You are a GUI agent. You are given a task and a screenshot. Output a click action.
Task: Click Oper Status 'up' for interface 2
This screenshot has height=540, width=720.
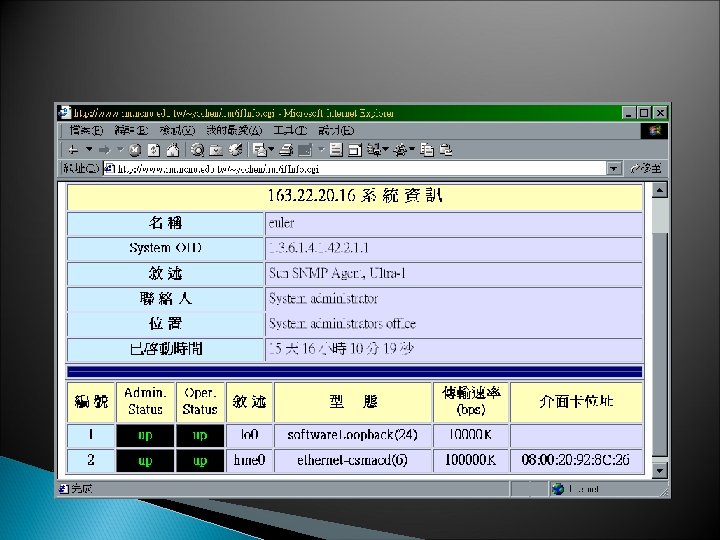[200, 461]
